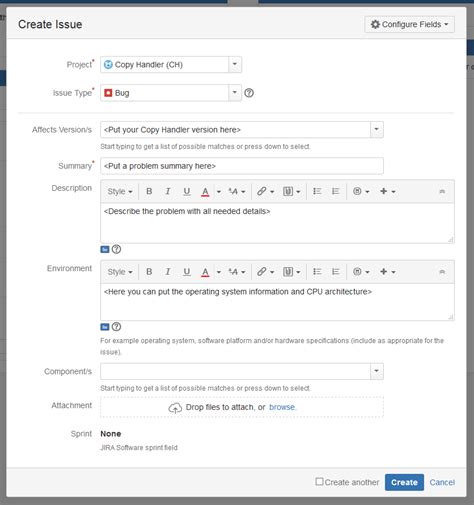
Task: Click Bold in the Environment toolbar
Action: coord(149,272)
